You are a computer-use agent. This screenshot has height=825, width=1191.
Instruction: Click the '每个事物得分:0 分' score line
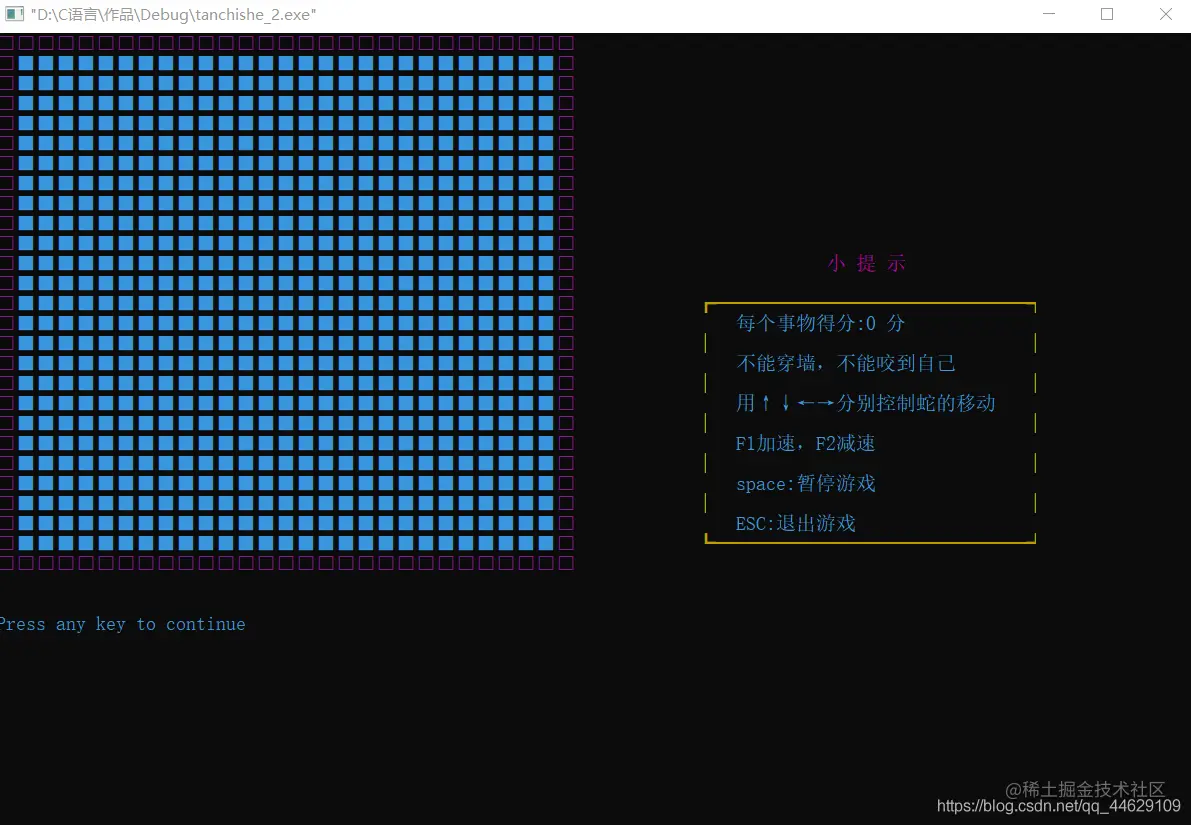pyautogui.click(x=819, y=323)
